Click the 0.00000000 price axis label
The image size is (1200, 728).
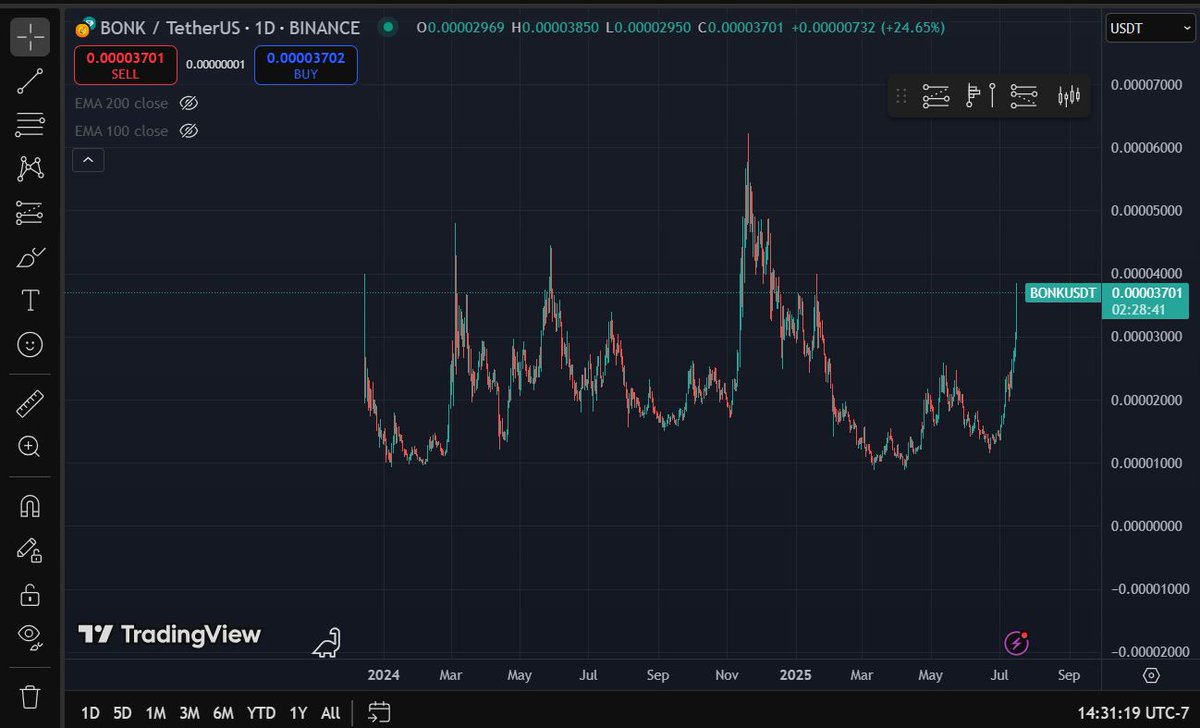tap(1147, 526)
